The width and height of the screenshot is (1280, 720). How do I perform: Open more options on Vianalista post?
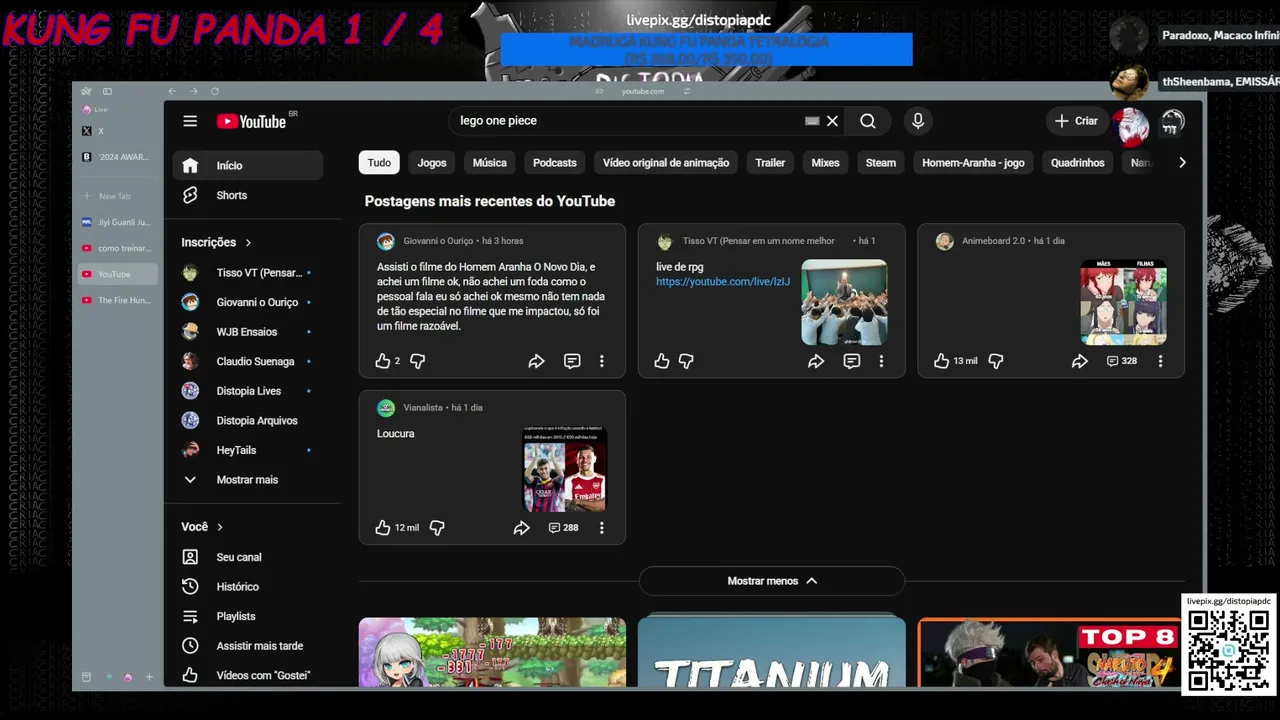pos(601,527)
